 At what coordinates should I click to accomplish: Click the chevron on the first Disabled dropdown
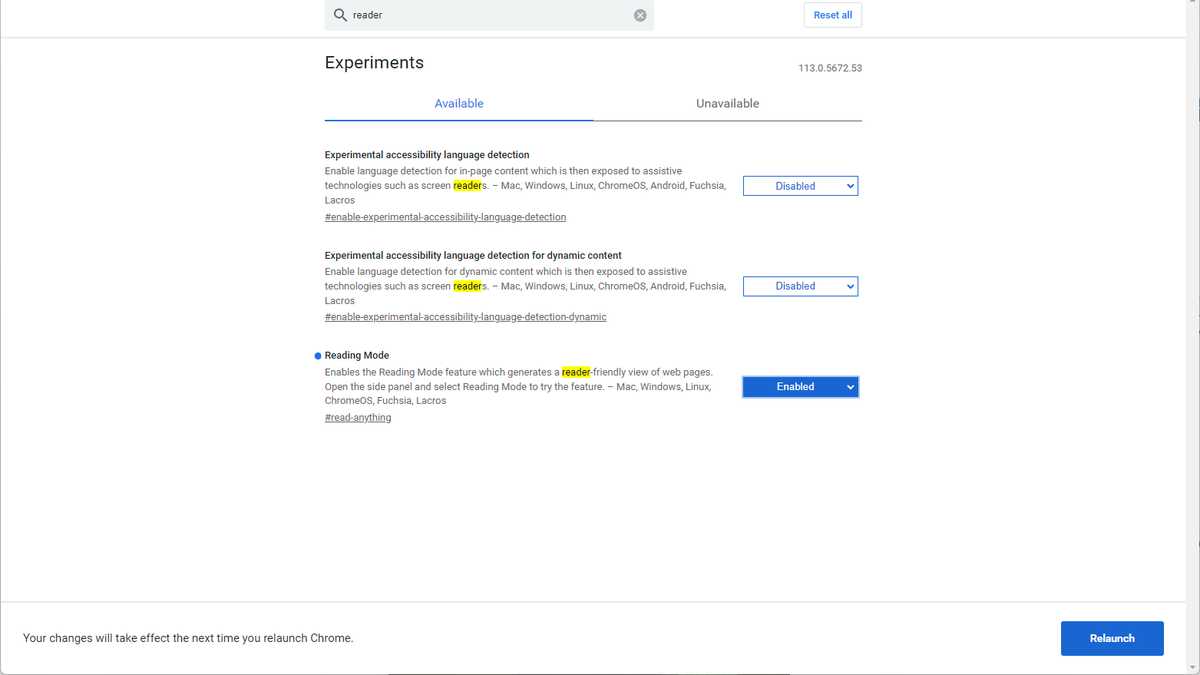coord(848,185)
